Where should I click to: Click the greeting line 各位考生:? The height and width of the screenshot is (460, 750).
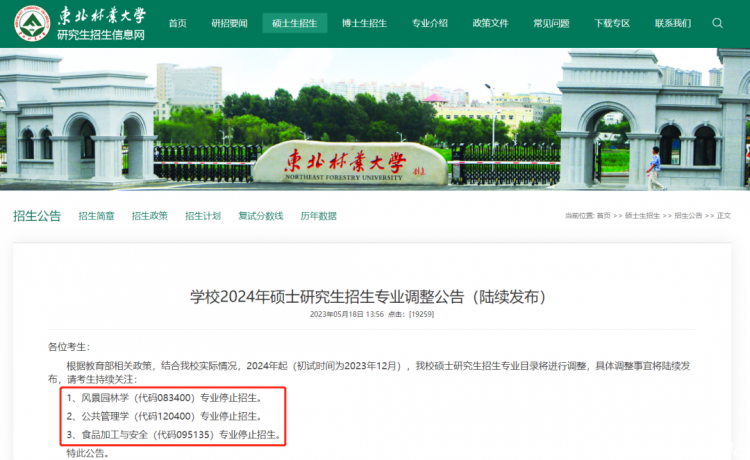coord(69,347)
